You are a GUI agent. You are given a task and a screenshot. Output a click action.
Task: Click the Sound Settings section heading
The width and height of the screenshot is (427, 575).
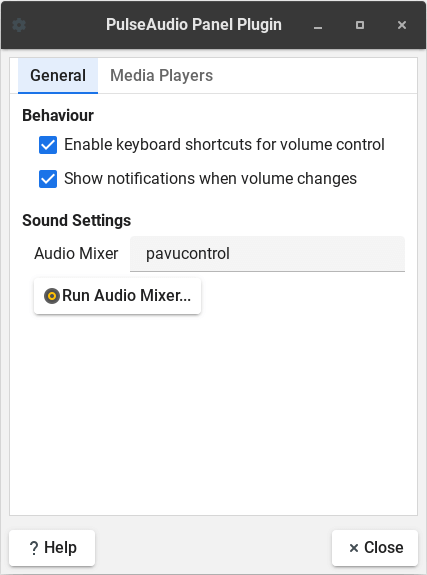[76, 220]
